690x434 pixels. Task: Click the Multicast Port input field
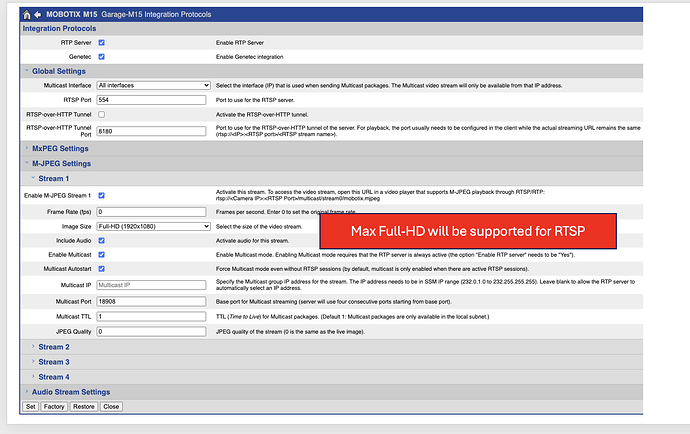coord(151,302)
